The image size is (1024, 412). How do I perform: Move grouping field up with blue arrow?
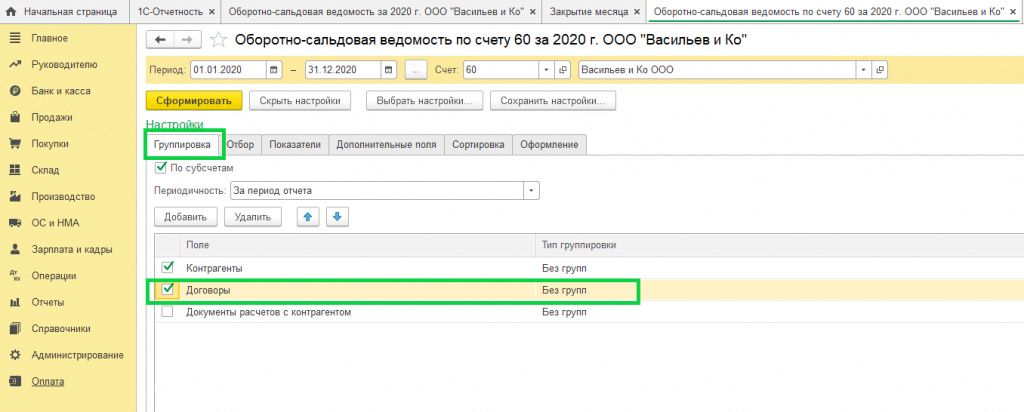coord(308,217)
